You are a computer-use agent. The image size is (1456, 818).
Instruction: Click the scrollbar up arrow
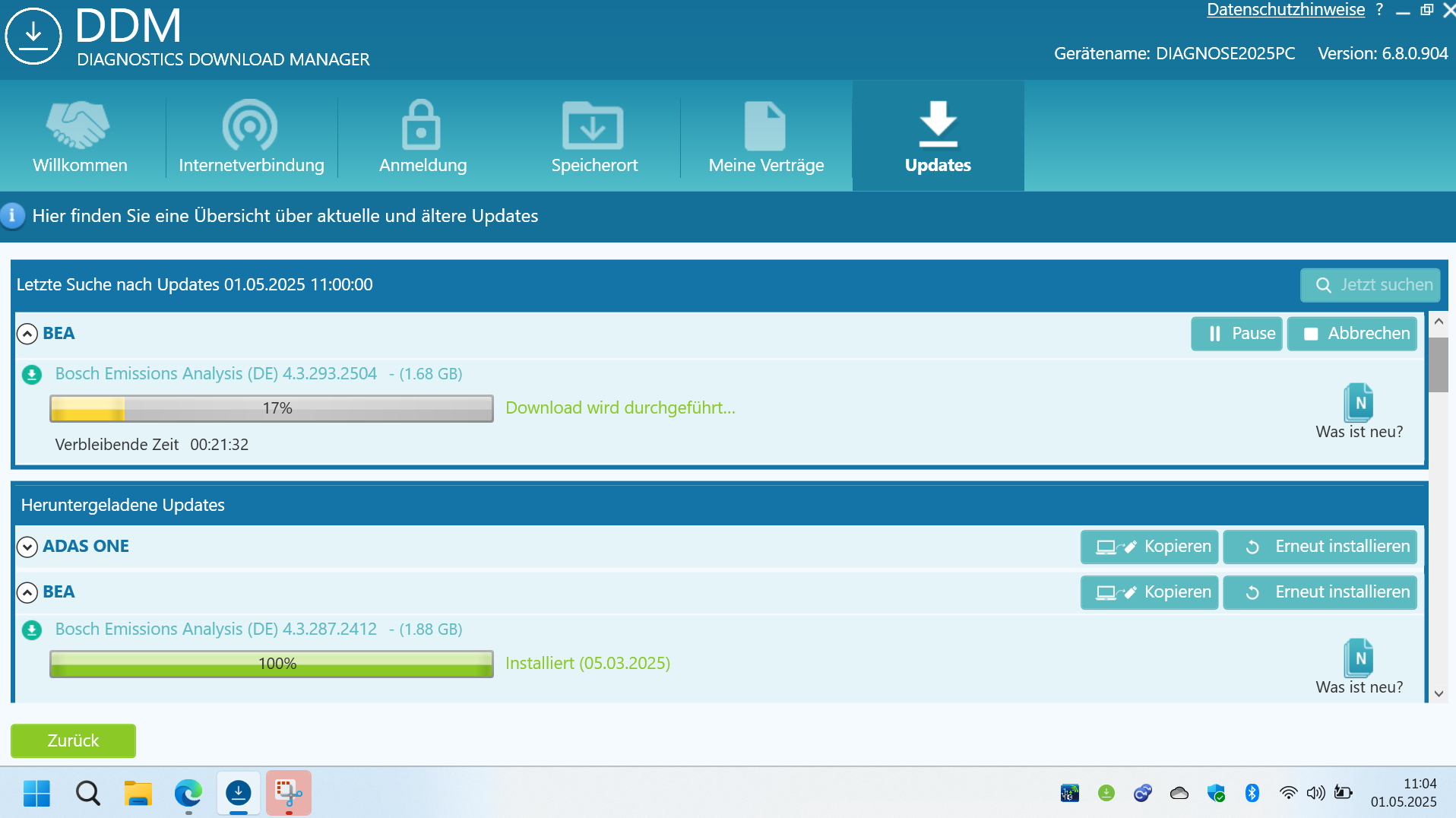pos(1439,322)
